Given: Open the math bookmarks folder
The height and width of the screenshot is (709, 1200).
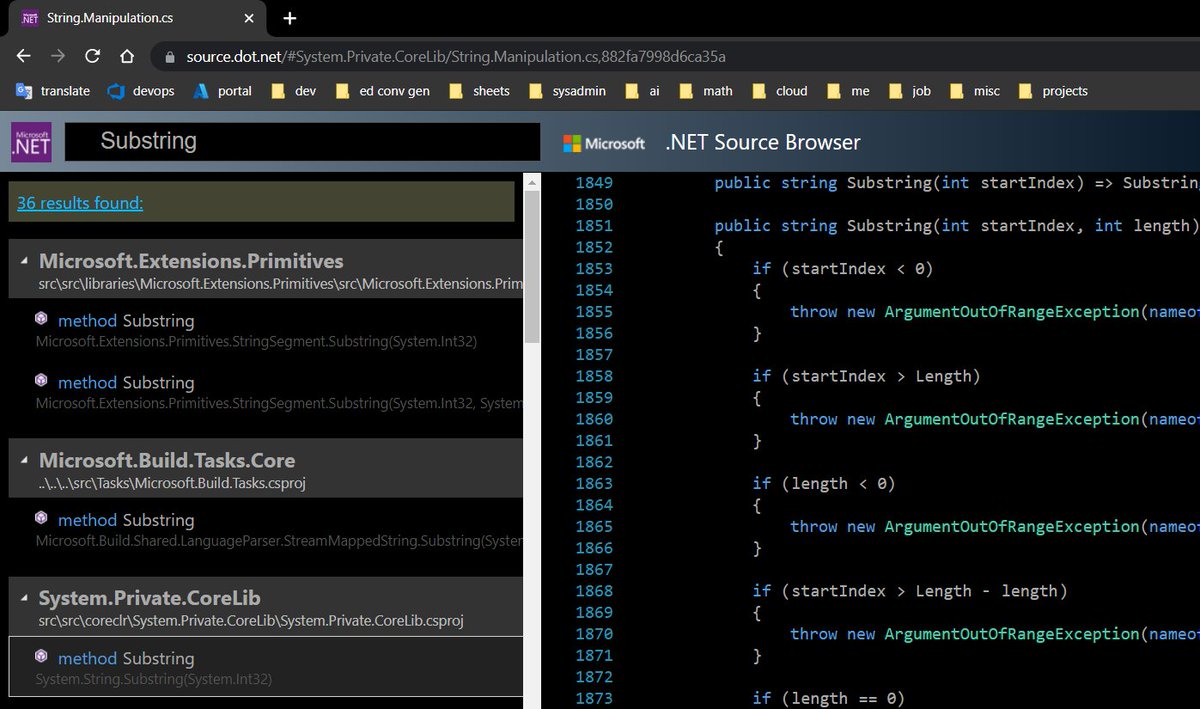Looking at the screenshot, I should click(x=706, y=91).
